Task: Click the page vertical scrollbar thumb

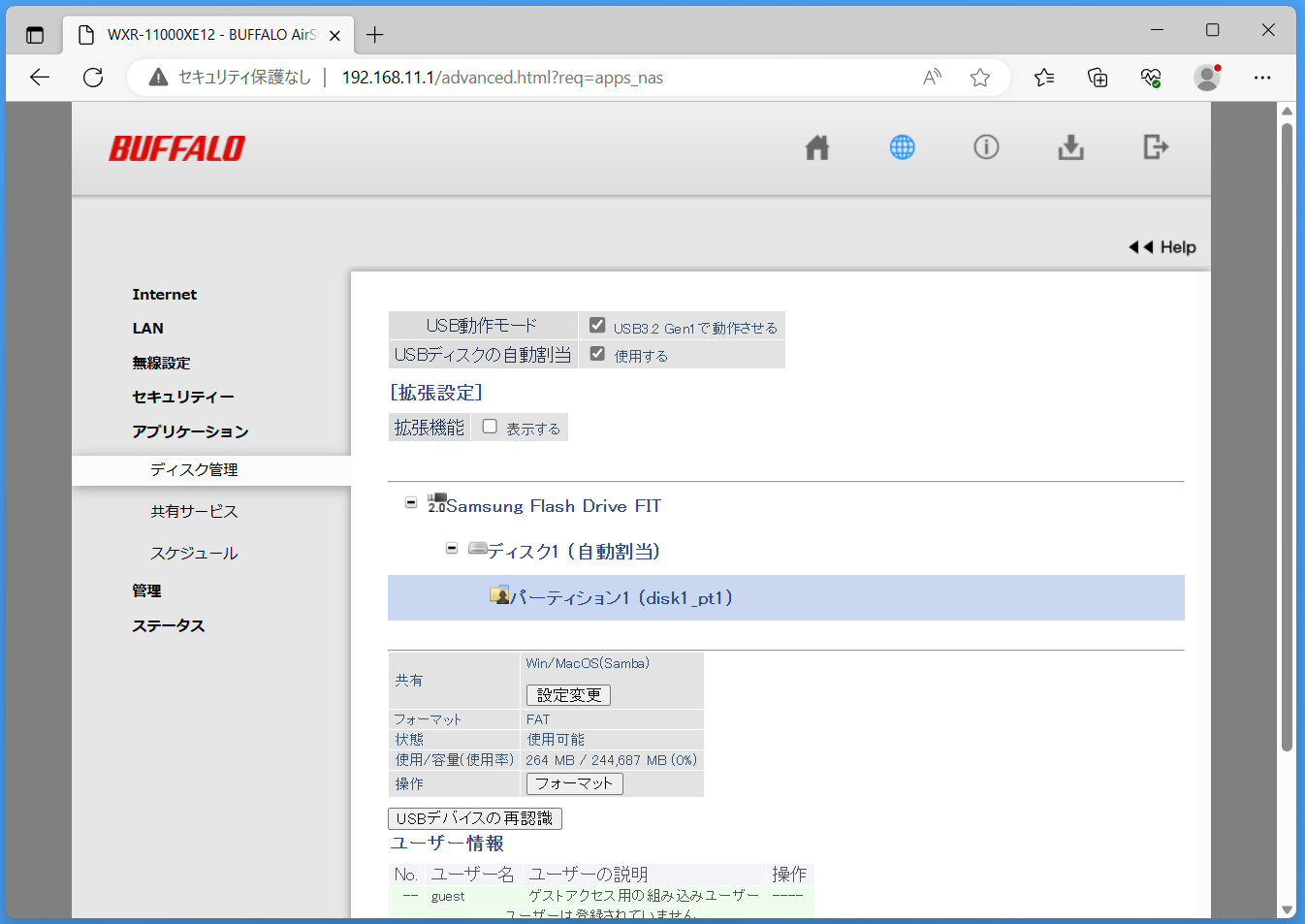Action: point(1287,436)
